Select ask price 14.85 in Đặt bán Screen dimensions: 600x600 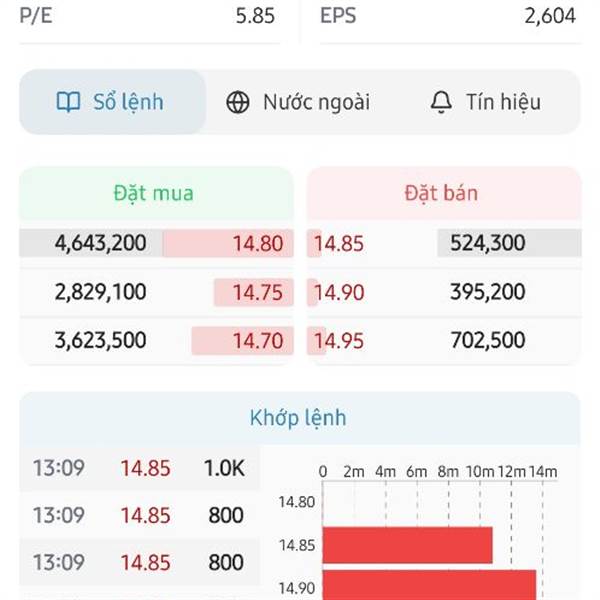(339, 243)
